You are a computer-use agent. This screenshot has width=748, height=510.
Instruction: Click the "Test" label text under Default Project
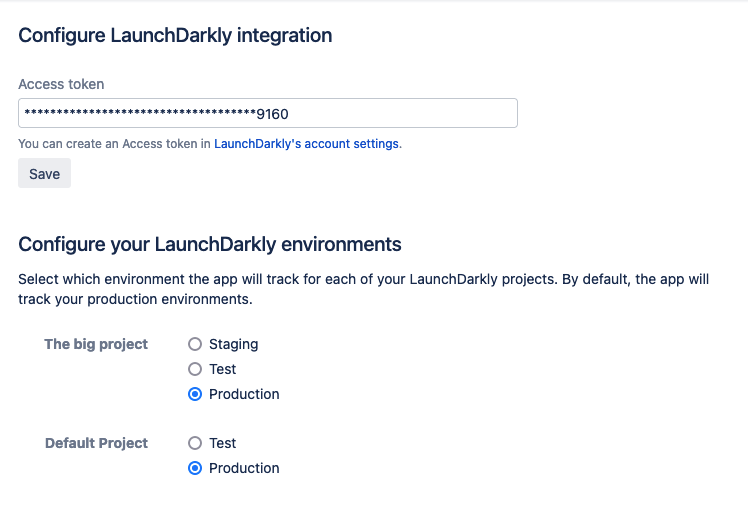(222, 443)
